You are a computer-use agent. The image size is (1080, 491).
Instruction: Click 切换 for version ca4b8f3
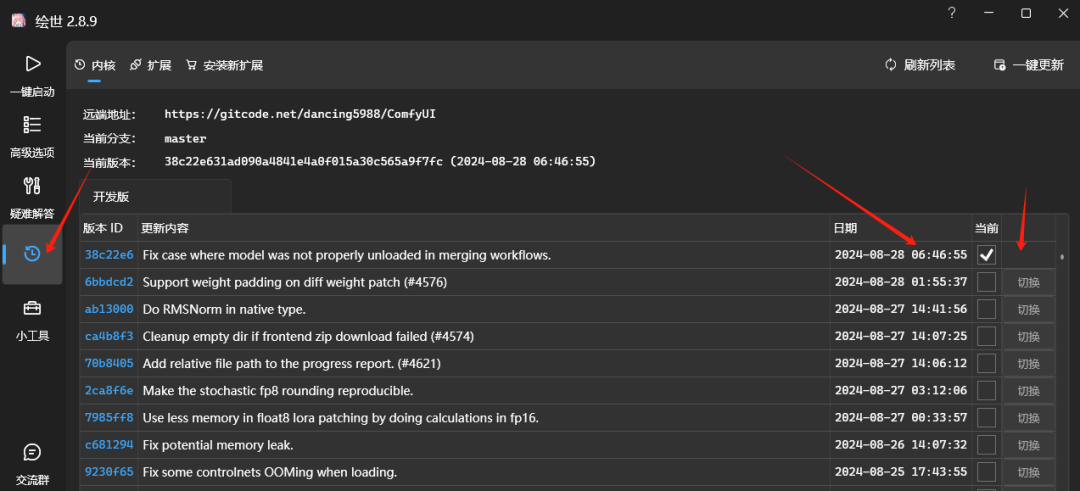point(1028,337)
